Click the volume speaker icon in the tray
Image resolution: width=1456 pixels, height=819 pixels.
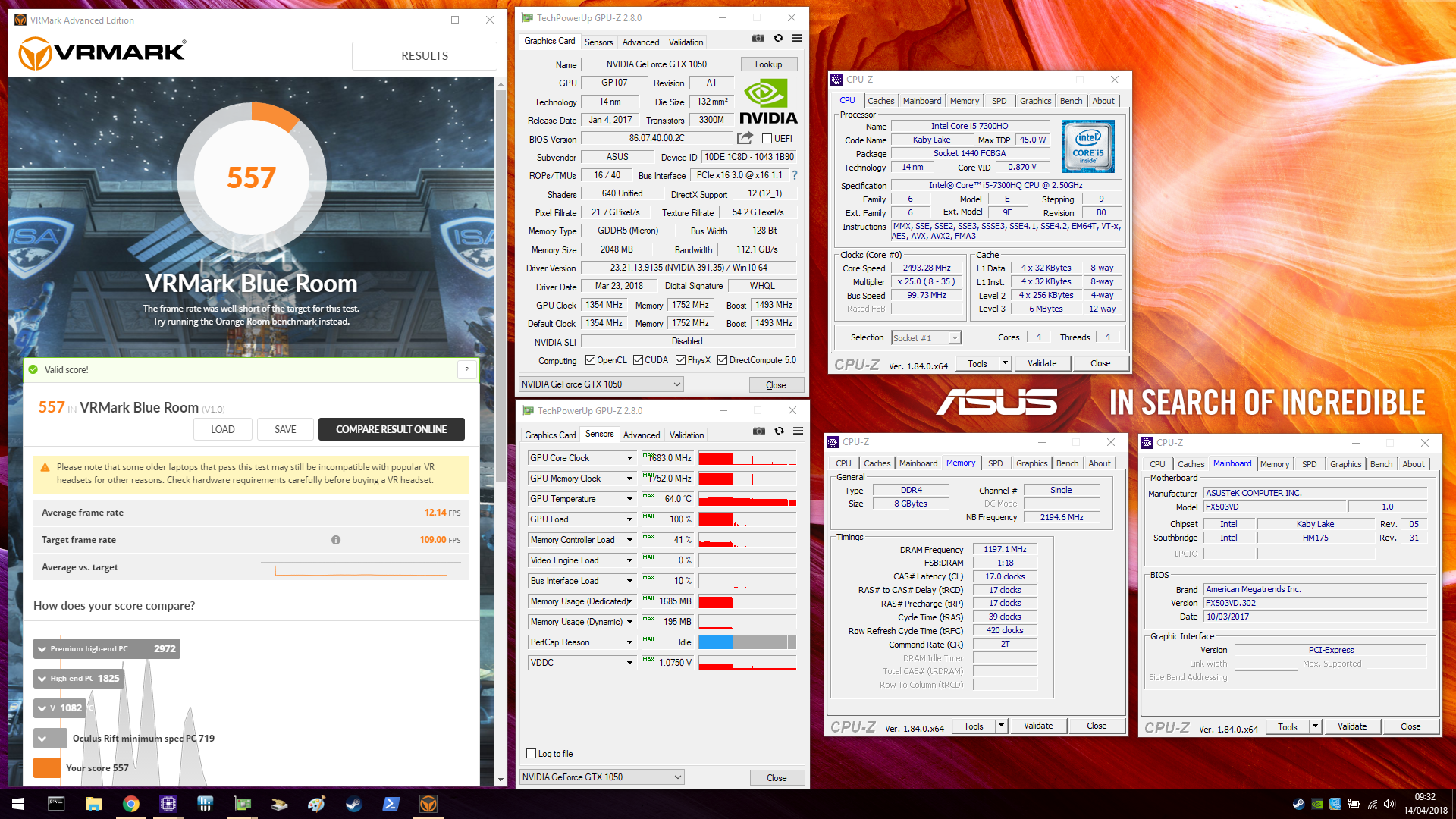[1389, 804]
